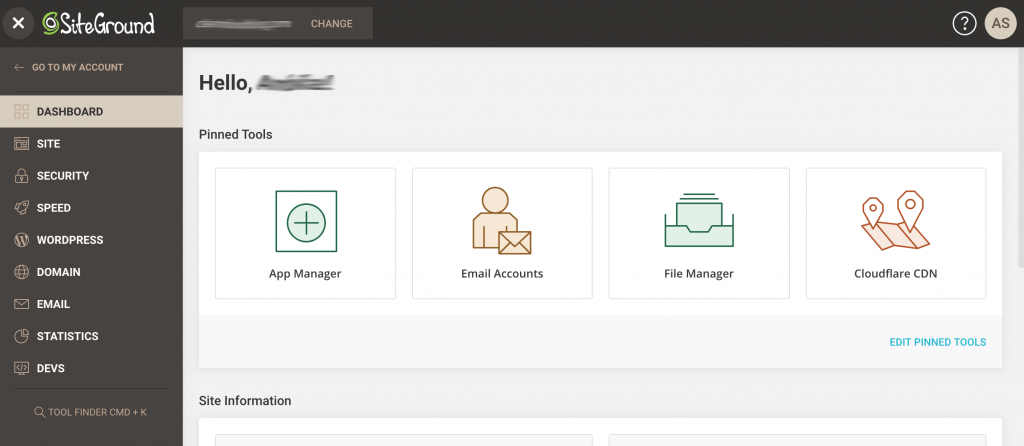The width and height of the screenshot is (1024, 446).
Task: Click the Site Information heading
Action: (x=245, y=400)
